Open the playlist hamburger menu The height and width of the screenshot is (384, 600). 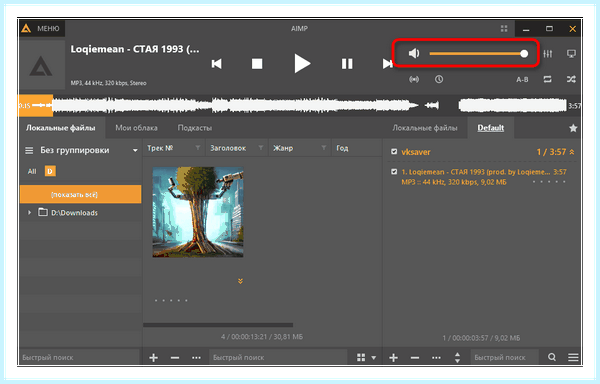(573, 357)
